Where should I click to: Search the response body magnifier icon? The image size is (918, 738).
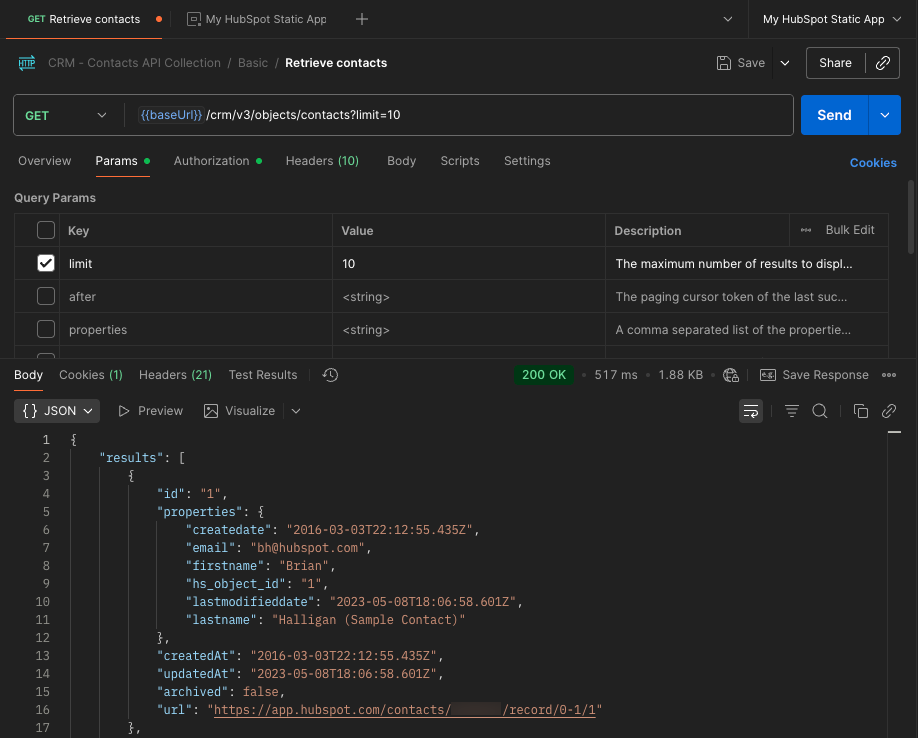click(x=820, y=411)
